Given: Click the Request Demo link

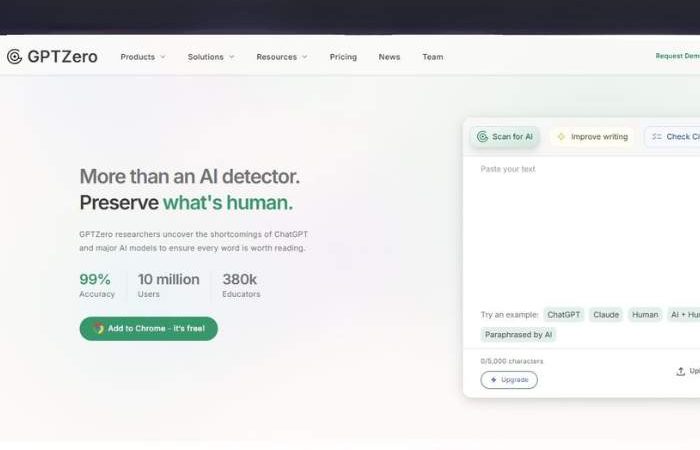Looking at the screenshot, I should pyautogui.click(x=677, y=56).
